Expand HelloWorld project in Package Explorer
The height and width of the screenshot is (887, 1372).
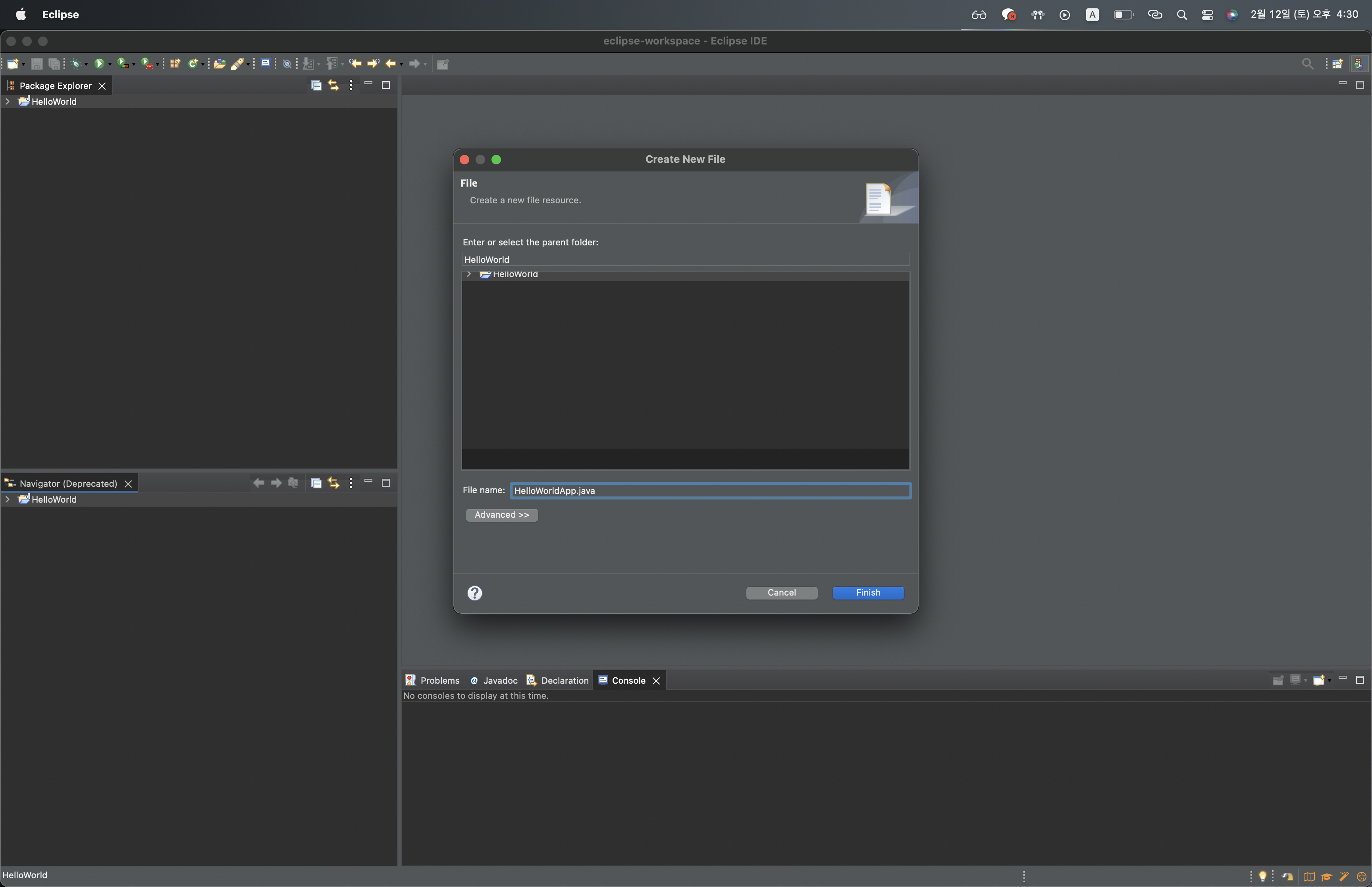point(8,101)
